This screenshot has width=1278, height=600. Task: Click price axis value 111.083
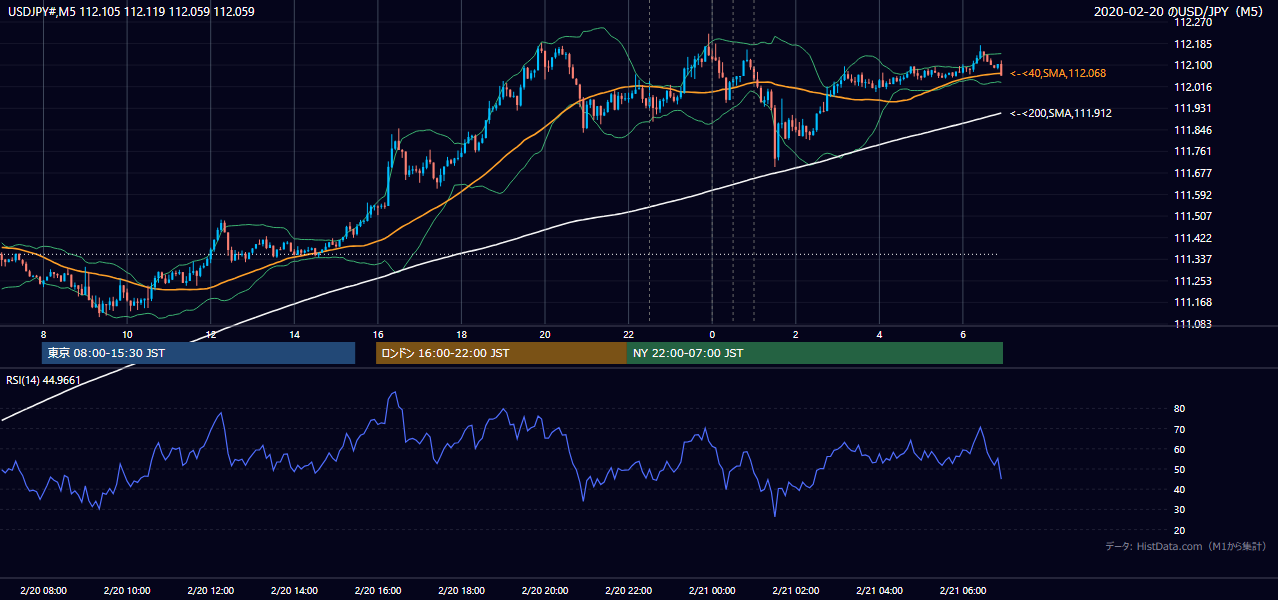pyautogui.click(x=1194, y=324)
